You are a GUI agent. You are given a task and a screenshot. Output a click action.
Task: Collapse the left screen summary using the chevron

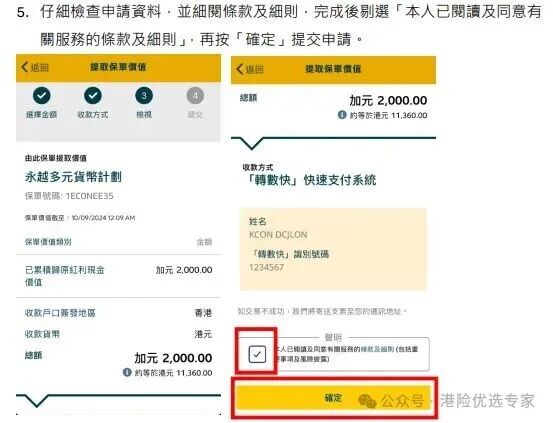point(37,401)
